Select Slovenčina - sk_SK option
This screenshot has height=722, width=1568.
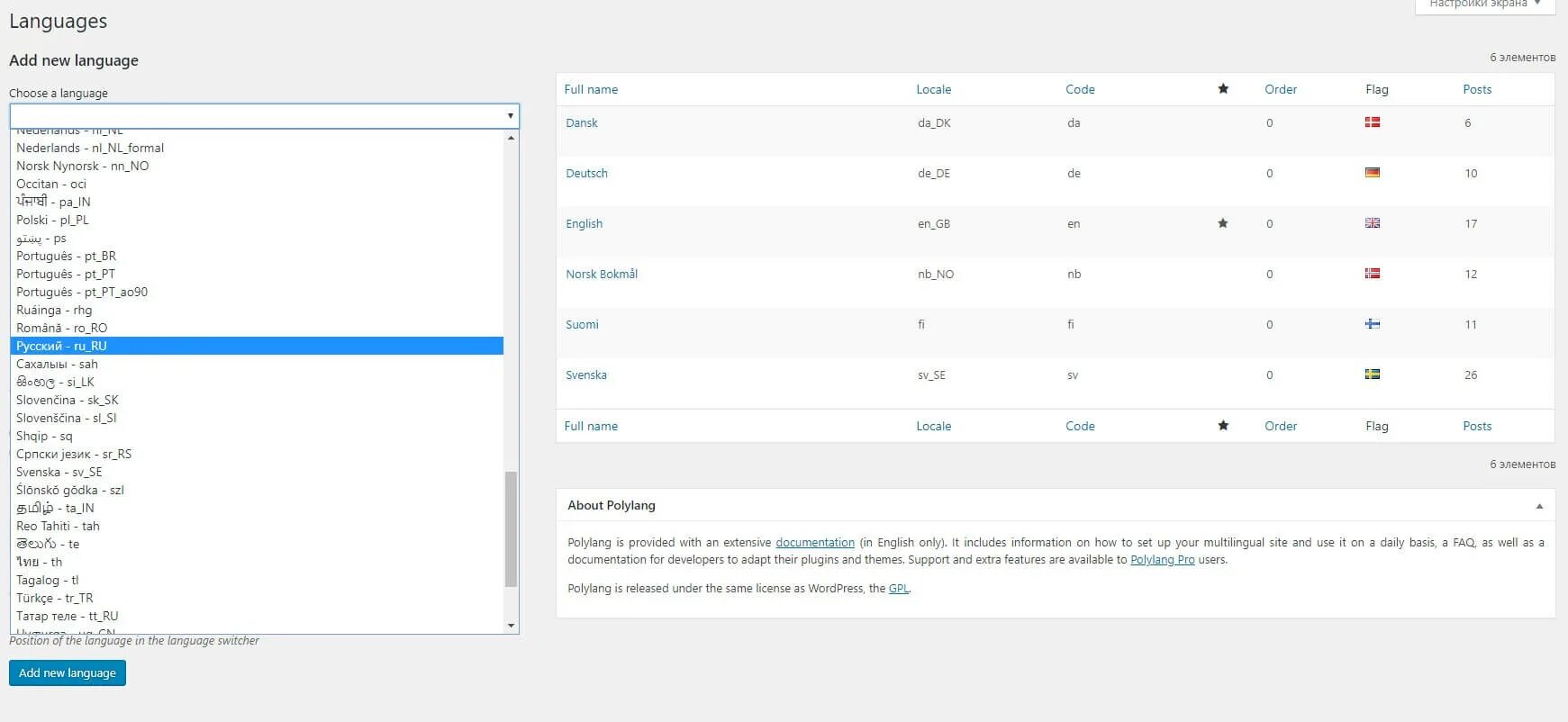tap(257, 400)
